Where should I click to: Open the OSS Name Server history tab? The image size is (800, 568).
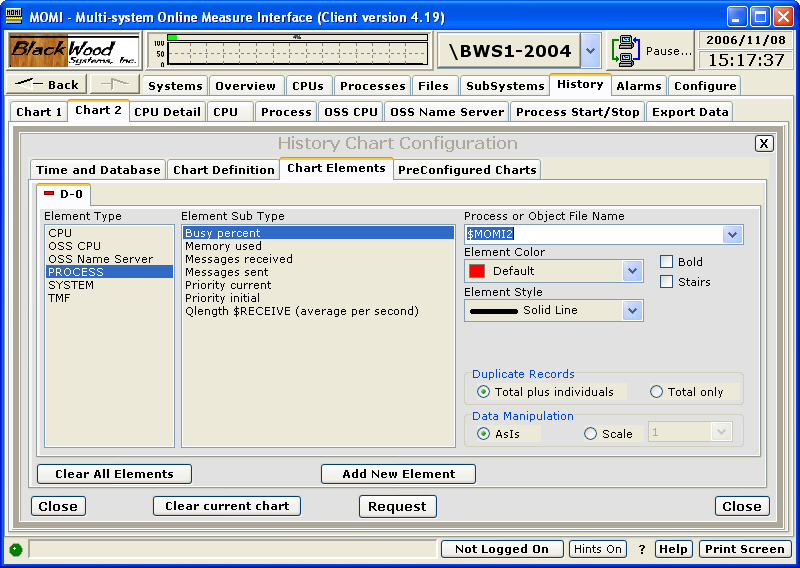pyautogui.click(x=447, y=112)
